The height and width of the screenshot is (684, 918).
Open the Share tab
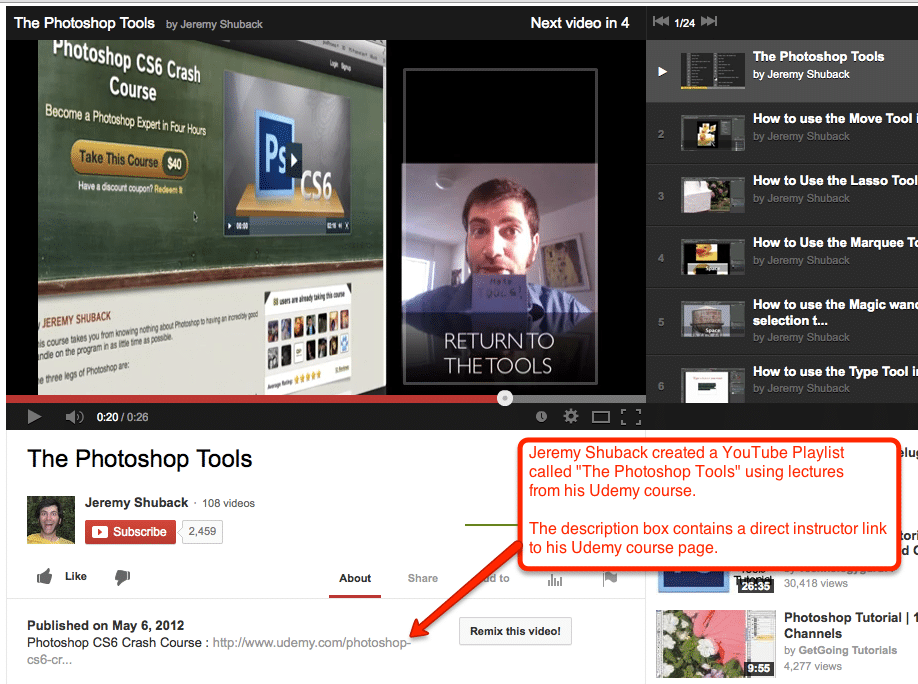pyautogui.click(x=423, y=579)
